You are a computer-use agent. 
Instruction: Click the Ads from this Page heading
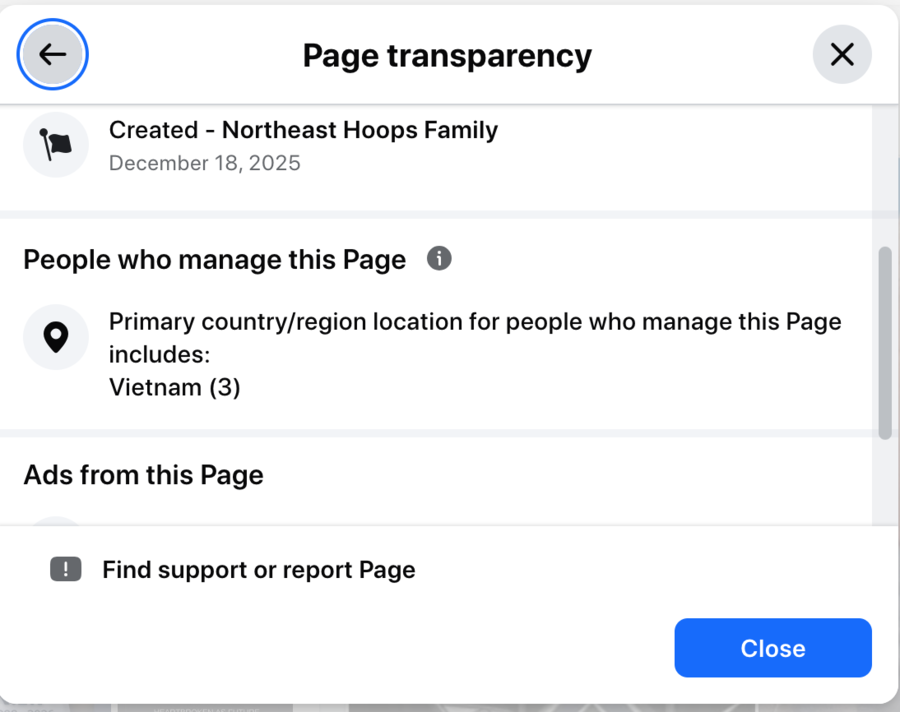tap(143, 474)
